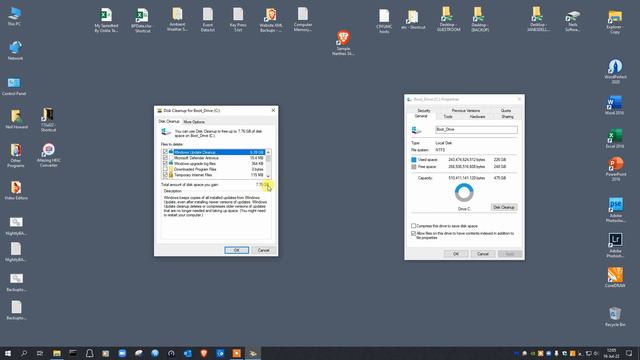Launch PowerPoint 2016 from the desktop
This screenshot has height=360, width=640.
click(616, 169)
